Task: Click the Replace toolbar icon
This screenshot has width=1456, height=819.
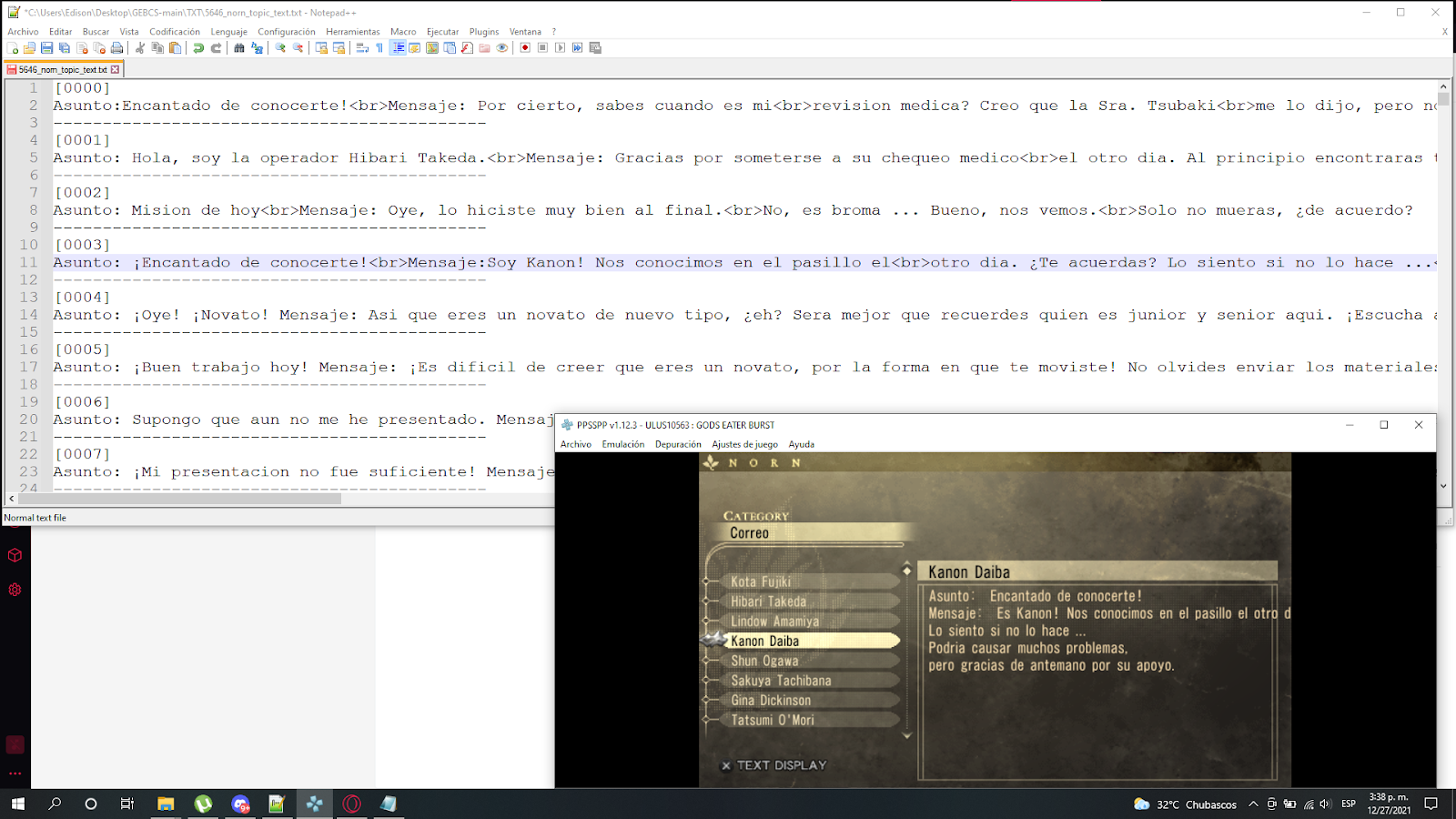Action: (257, 48)
